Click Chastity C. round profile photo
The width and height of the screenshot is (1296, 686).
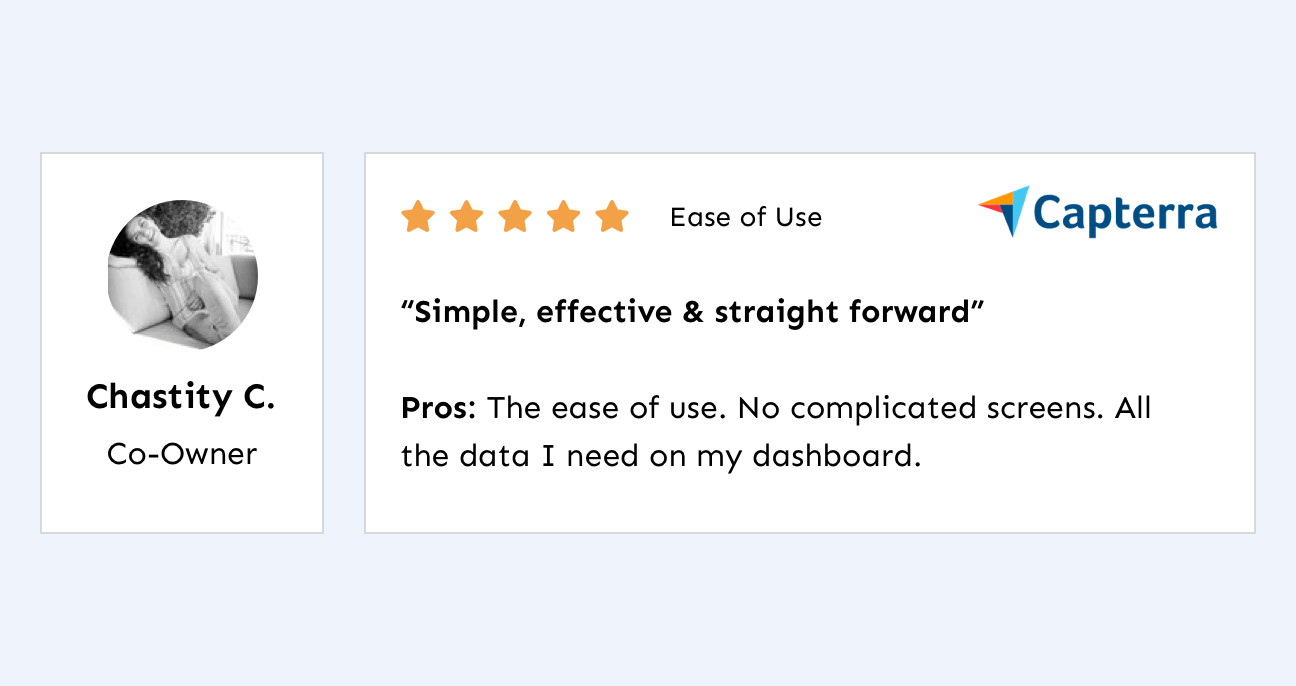183,274
